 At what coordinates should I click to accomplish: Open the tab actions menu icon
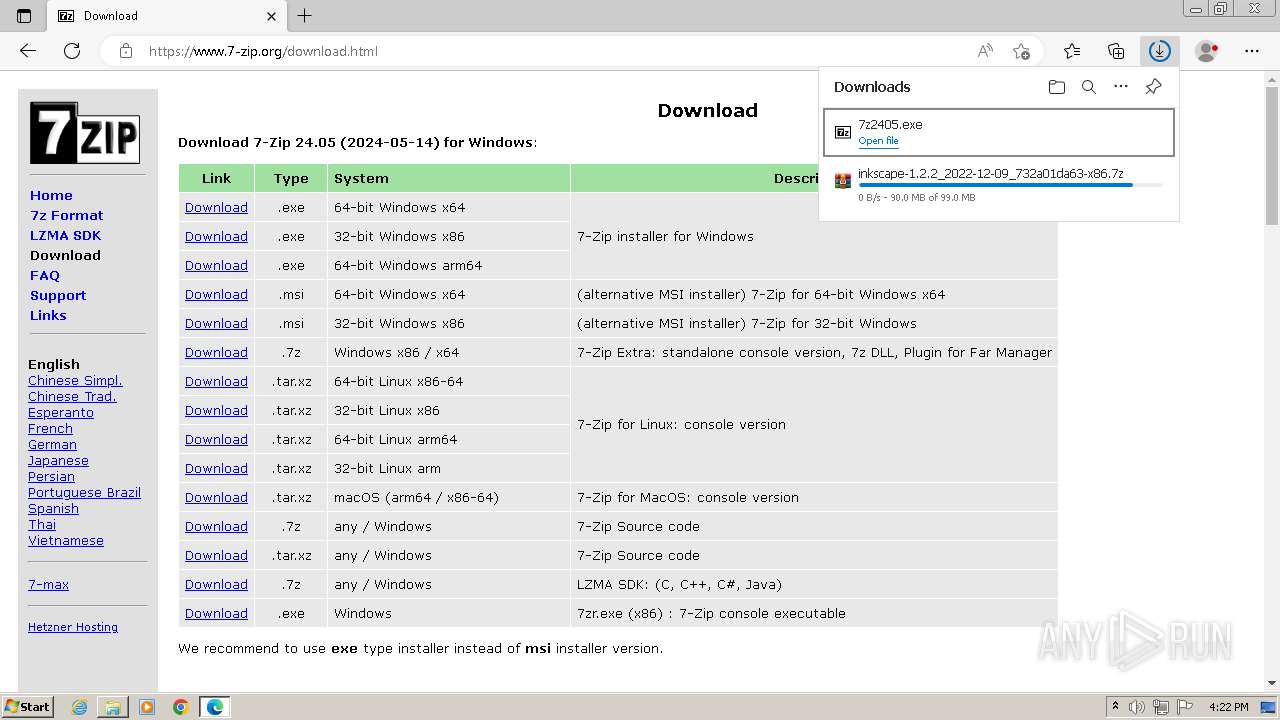click(x=24, y=16)
